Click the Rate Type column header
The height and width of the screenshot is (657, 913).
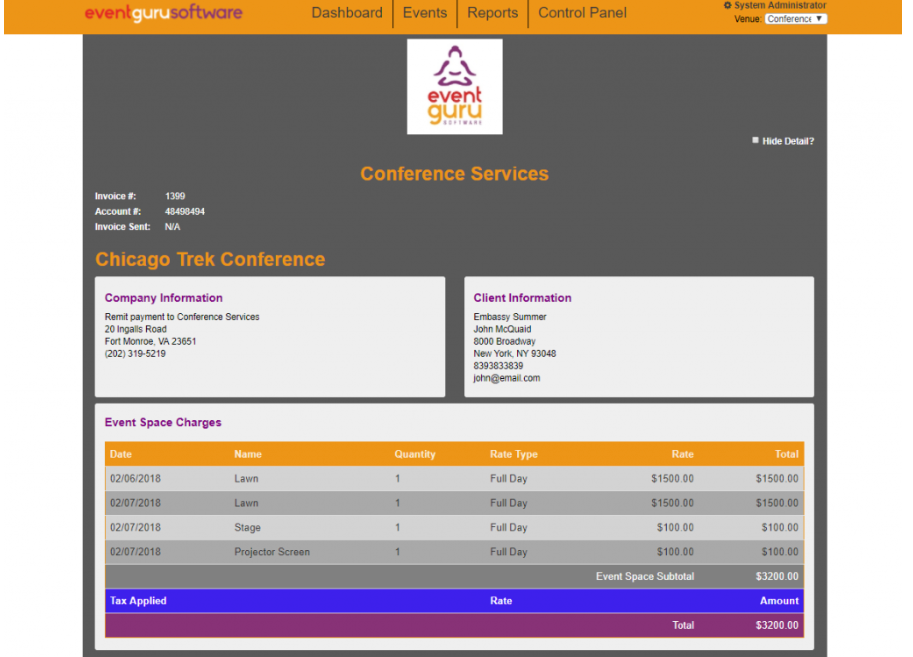point(514,454)
